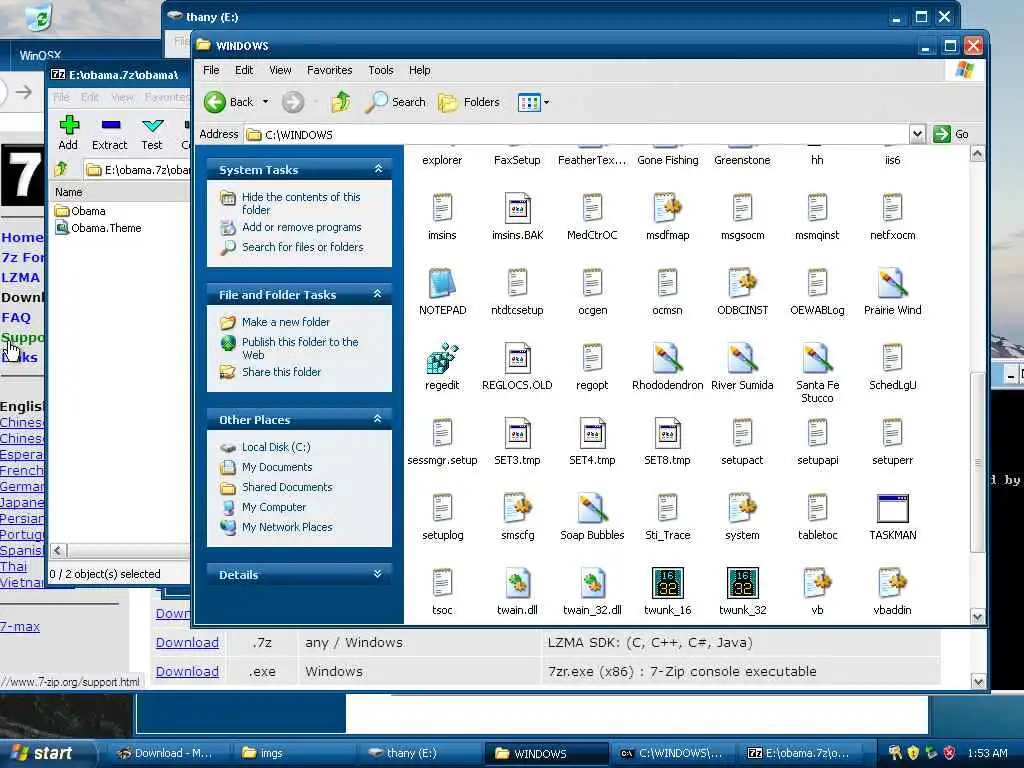Click the Test button in 7-Zip window
Viewport: 1024px width, 768px height.
point(152,133)
